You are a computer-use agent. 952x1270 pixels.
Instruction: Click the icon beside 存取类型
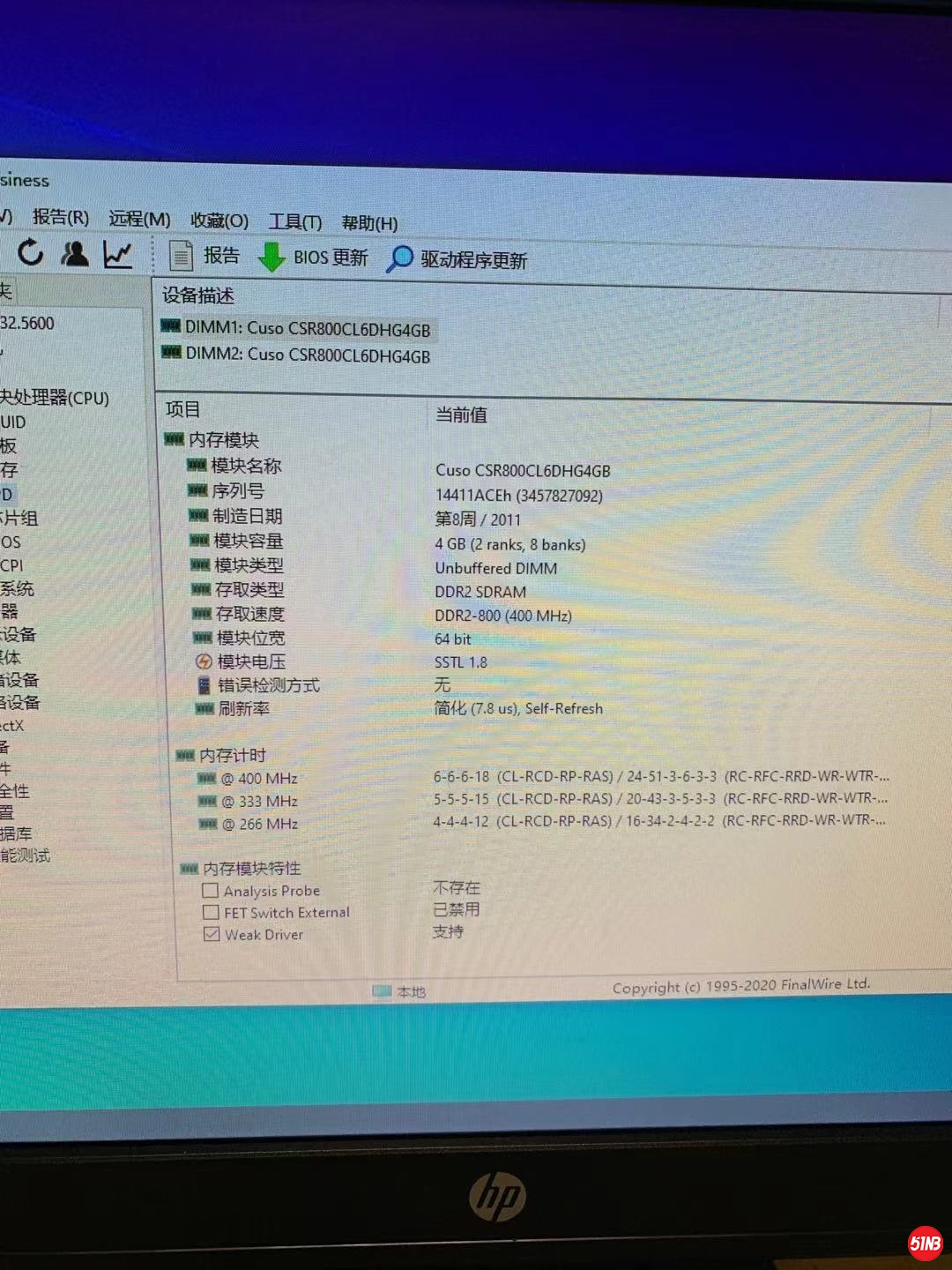(201, 589)
